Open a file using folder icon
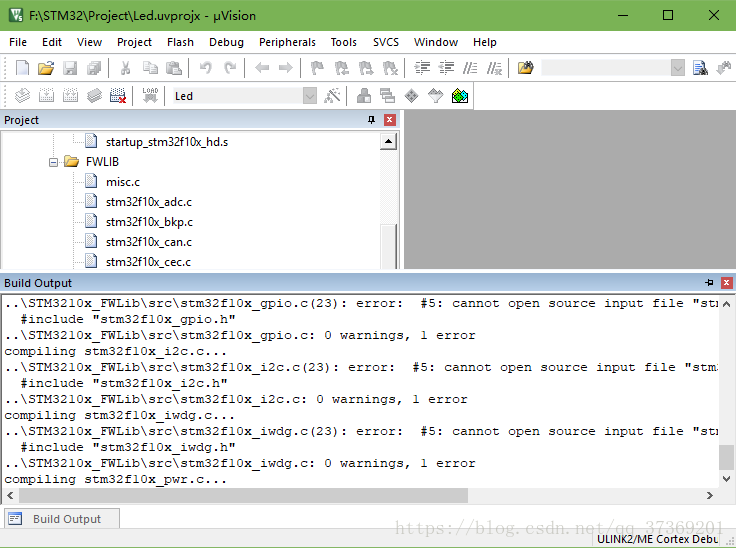 [x=46, y=68]
